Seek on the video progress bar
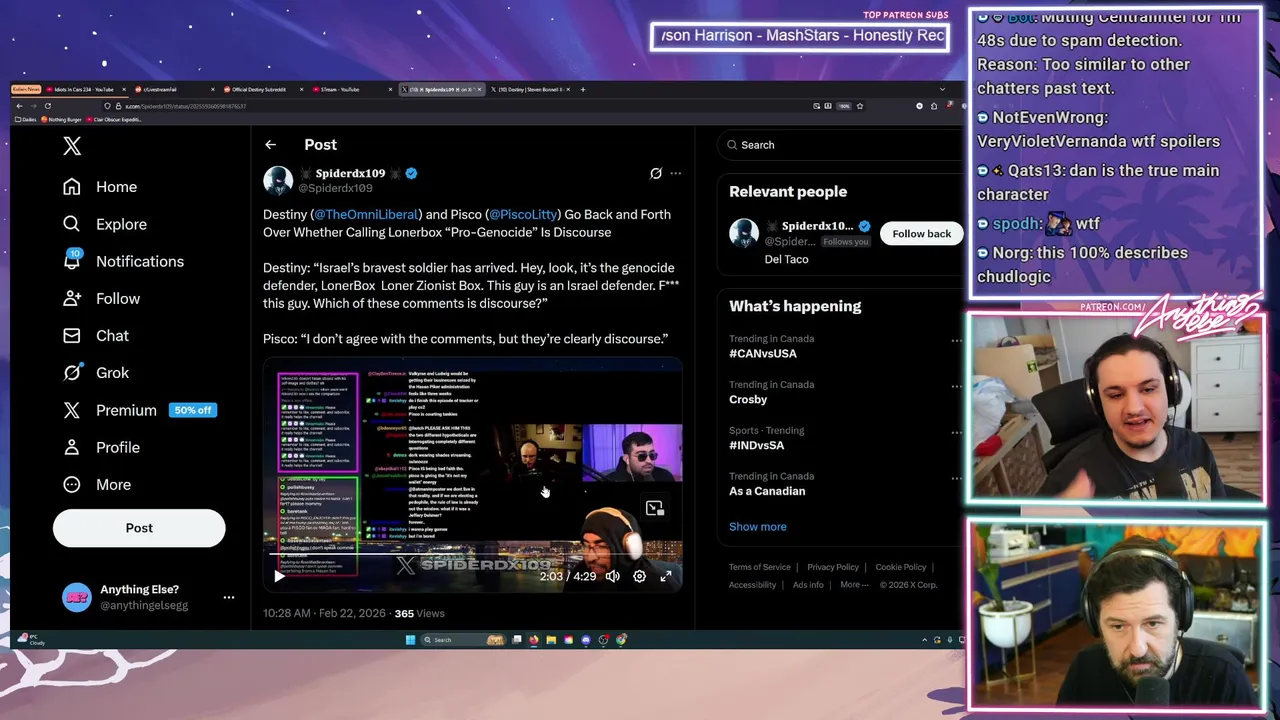The width and height of the screenshot is (1280, 720). (x=472, y=553)
